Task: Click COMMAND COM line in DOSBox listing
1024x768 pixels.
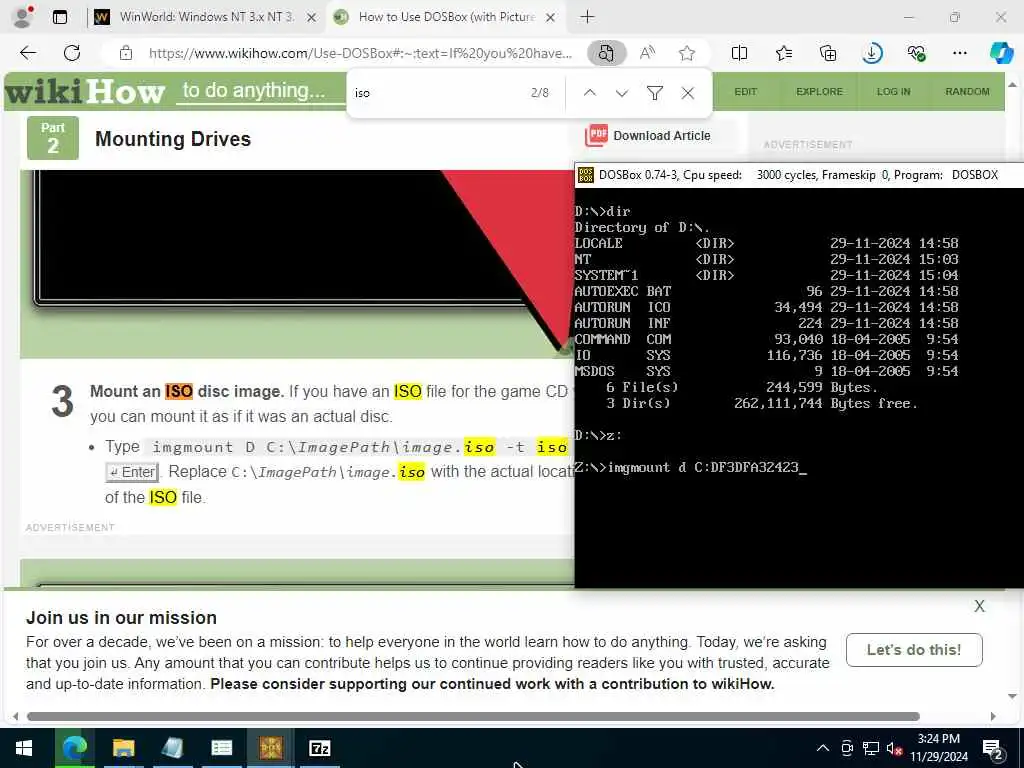Action: coord(766,340)
